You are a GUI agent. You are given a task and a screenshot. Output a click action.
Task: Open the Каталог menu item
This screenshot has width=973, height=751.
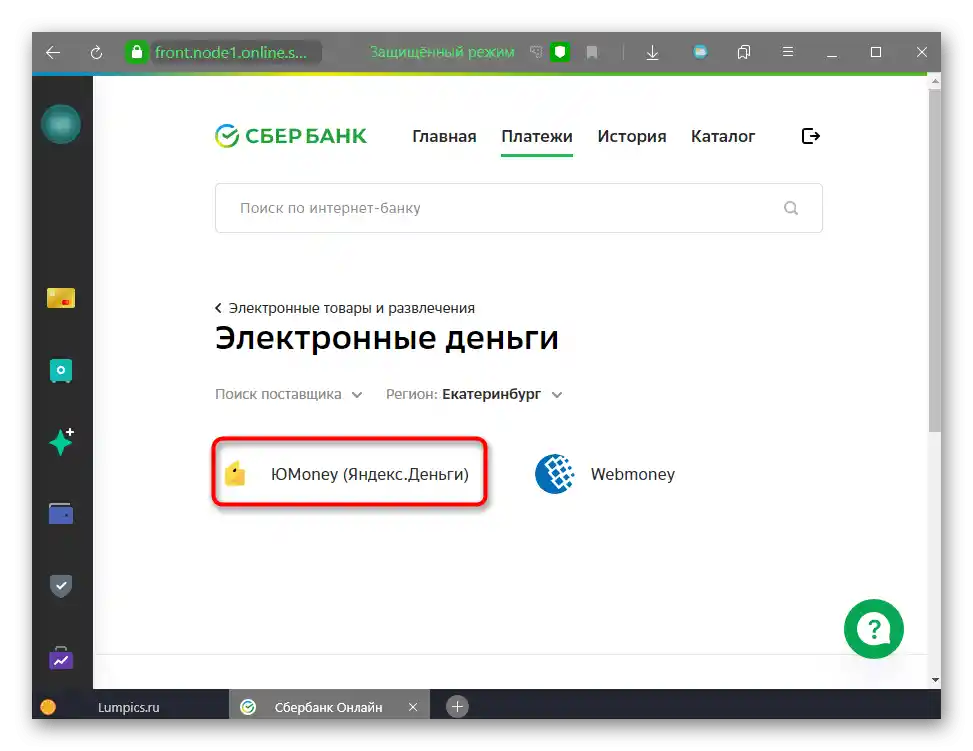723,136
